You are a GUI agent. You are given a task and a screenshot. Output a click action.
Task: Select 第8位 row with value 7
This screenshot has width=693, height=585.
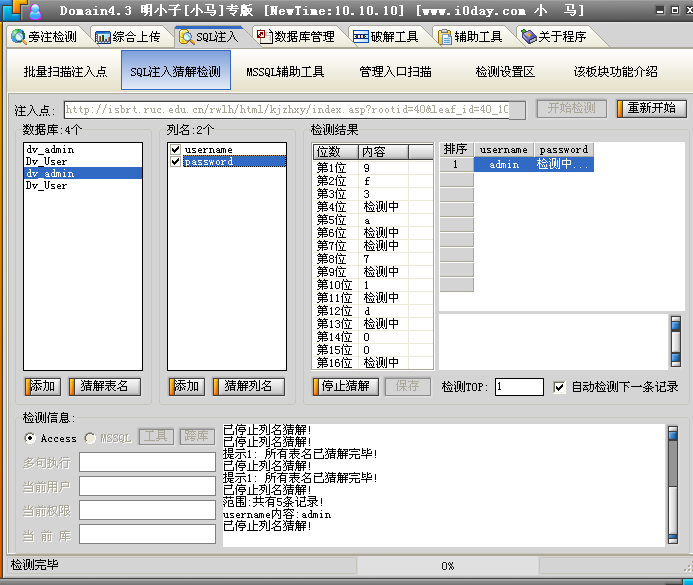[373, 259]
